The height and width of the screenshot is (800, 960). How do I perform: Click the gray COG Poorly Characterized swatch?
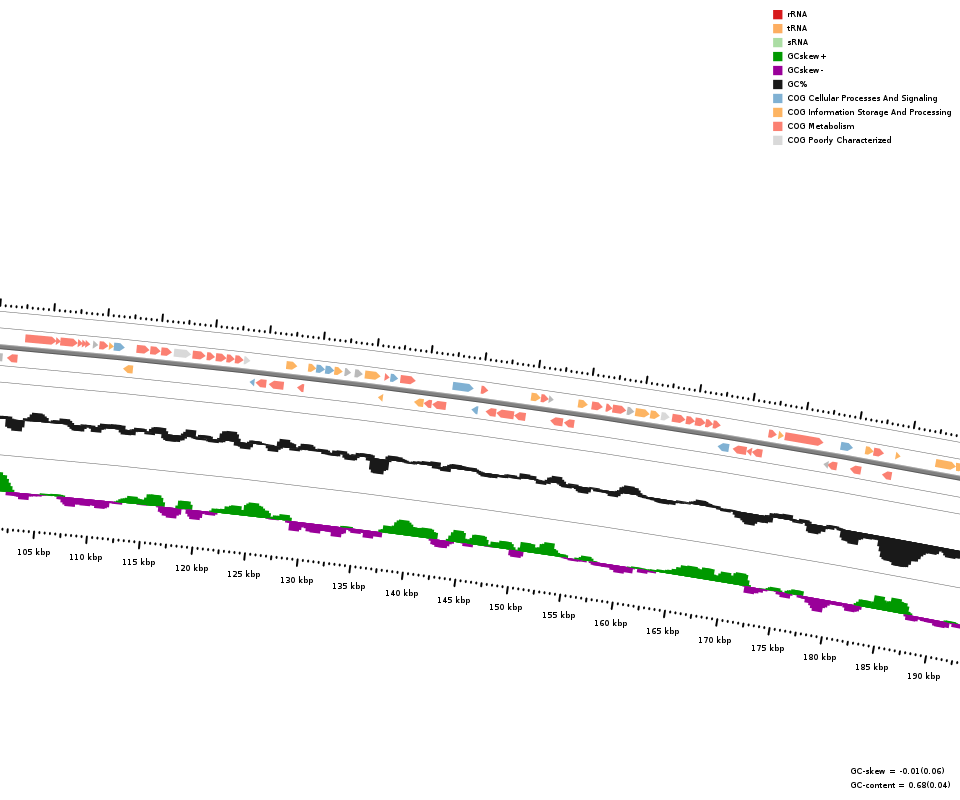(x=777, y=140)
